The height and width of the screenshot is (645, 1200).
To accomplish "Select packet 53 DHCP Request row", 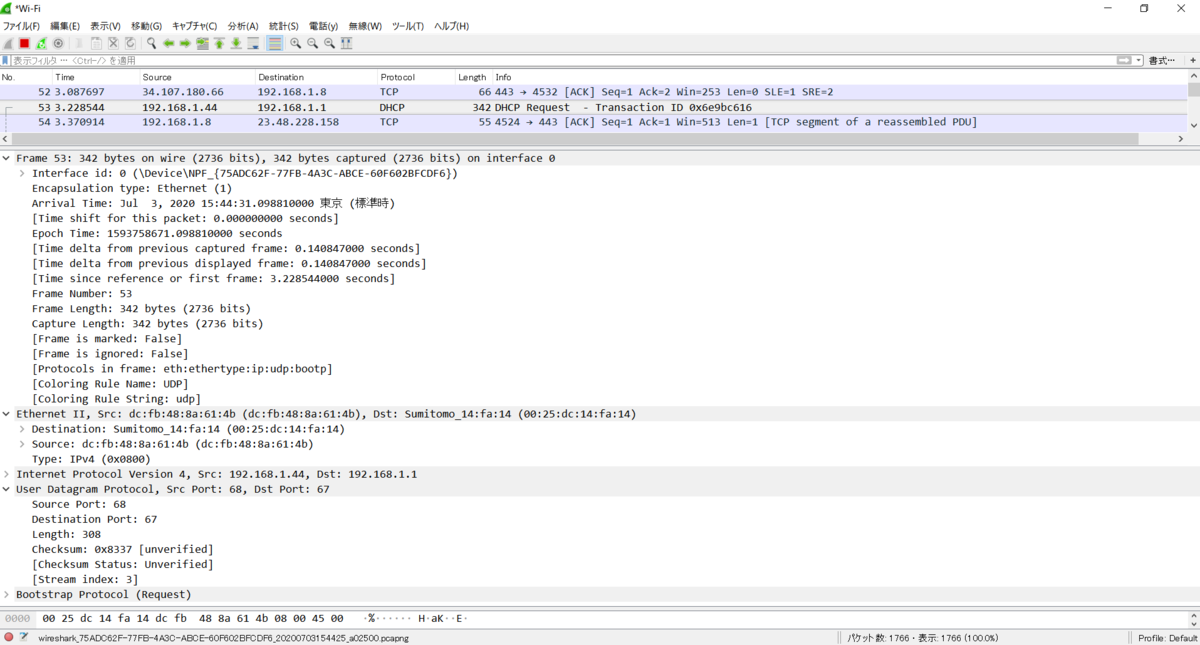I will tap(594, 107).
